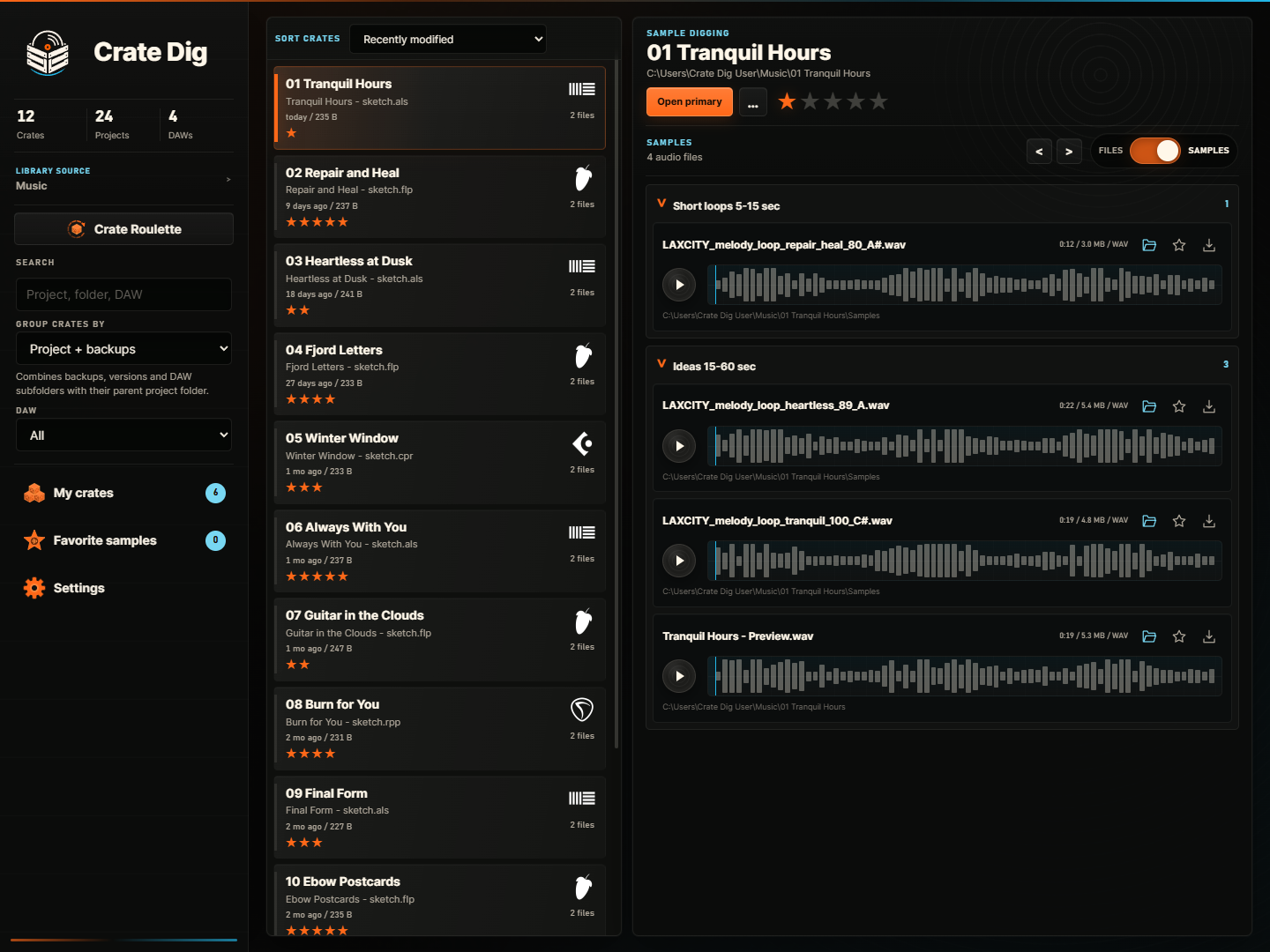This screenshot has height=952, width=1270.
Task: Download LAXCITY_melody_loop_heartless_89_A.wav sample
Action: (x=1209, y=406)
